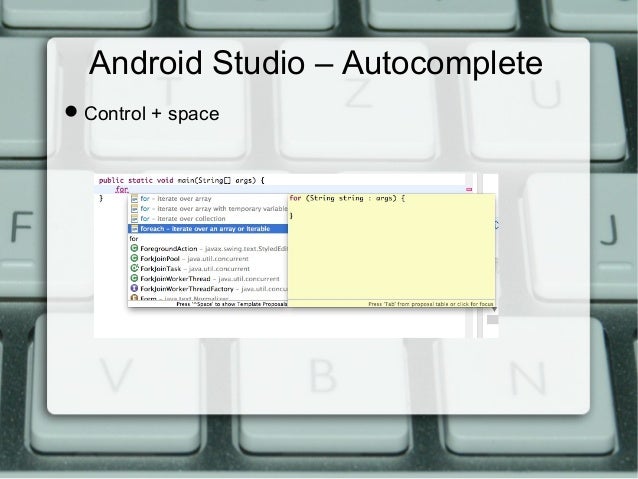Click 'Press Tab from proposal table' hint
The height and width of the screenshot is (479, 638).
(x=430, y=304)
